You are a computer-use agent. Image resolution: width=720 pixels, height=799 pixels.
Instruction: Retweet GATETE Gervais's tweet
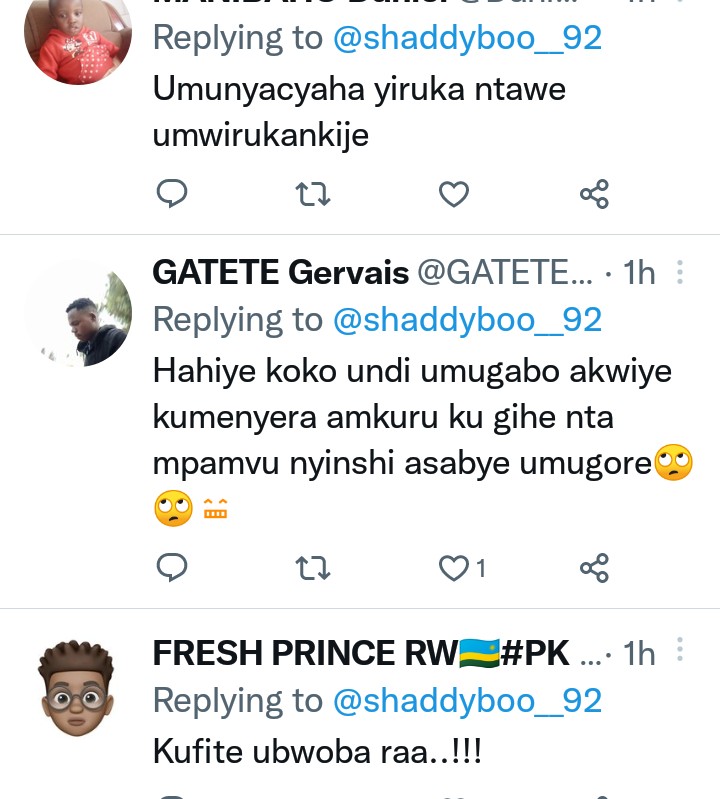click(313, 568)
